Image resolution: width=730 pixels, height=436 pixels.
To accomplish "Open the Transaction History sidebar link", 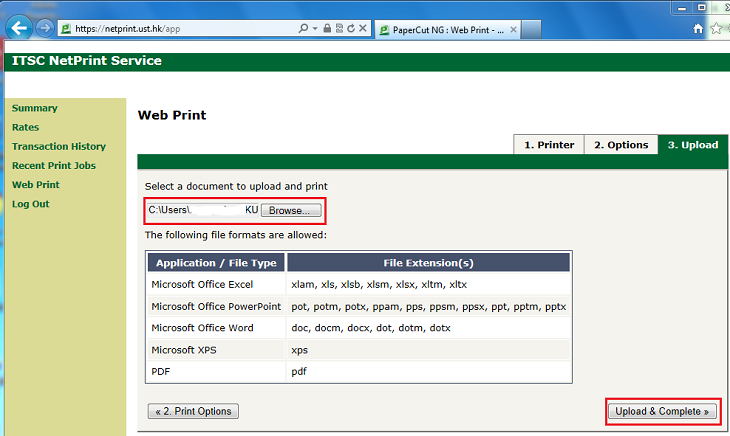I will (x=58, y=147).
